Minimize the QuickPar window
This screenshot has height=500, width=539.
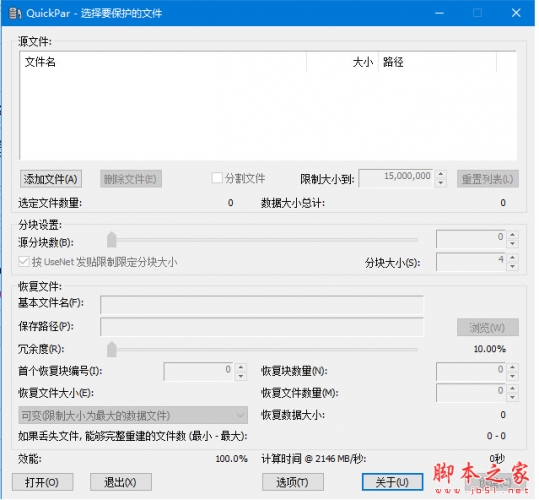click(x=439, y=13)
